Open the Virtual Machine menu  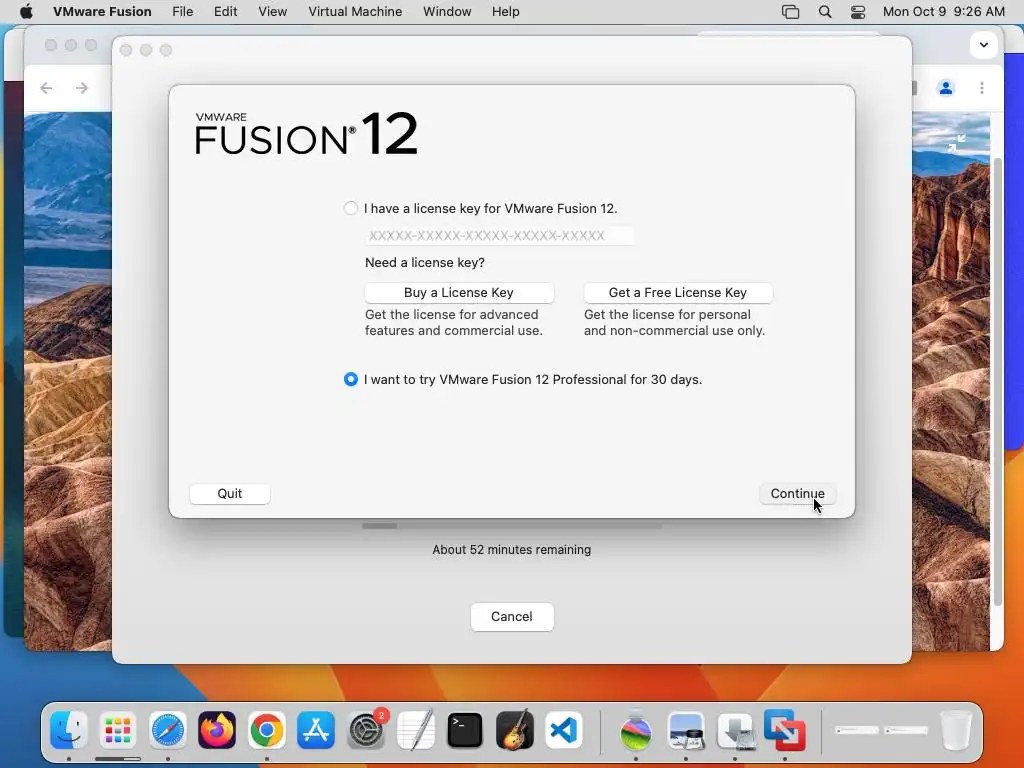pos(355,11)
